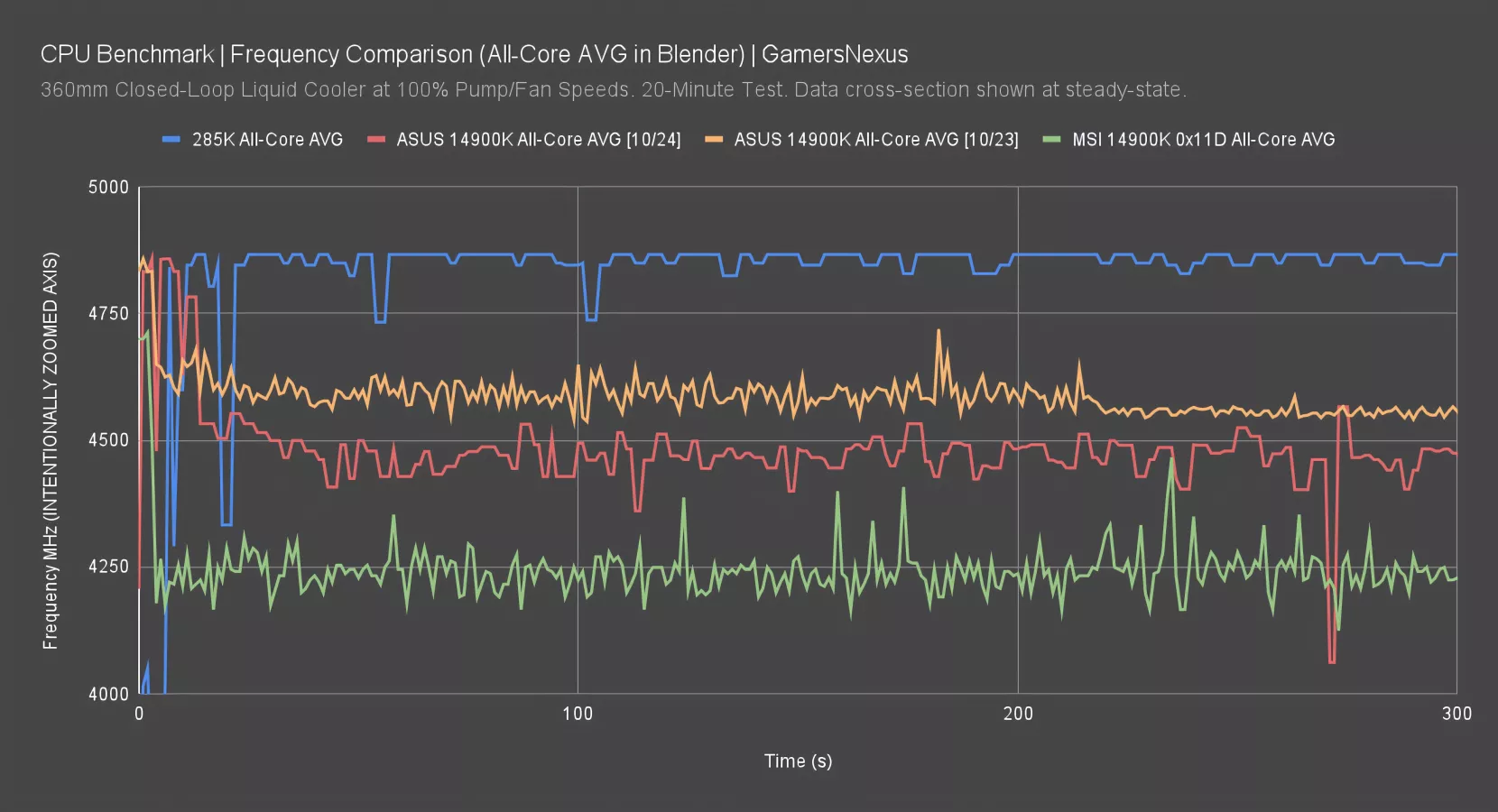This screenshot has height=812, width=1498.
Task: Select the "ASUS 14900K All-Core AVG [10/23]" legend label
Action: pos(876,140)
